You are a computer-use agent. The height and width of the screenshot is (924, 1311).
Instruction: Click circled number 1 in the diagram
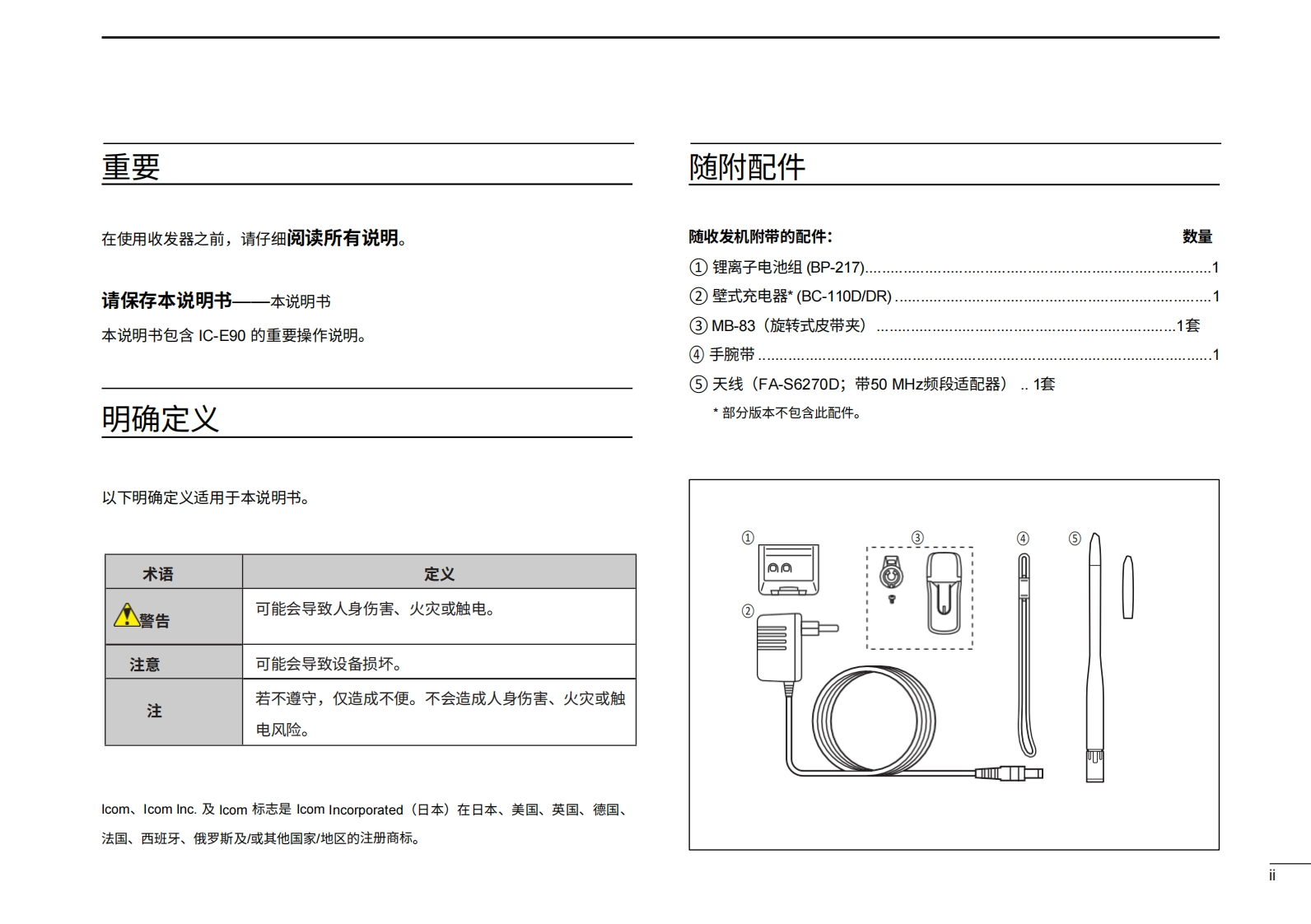coord(748,538)
